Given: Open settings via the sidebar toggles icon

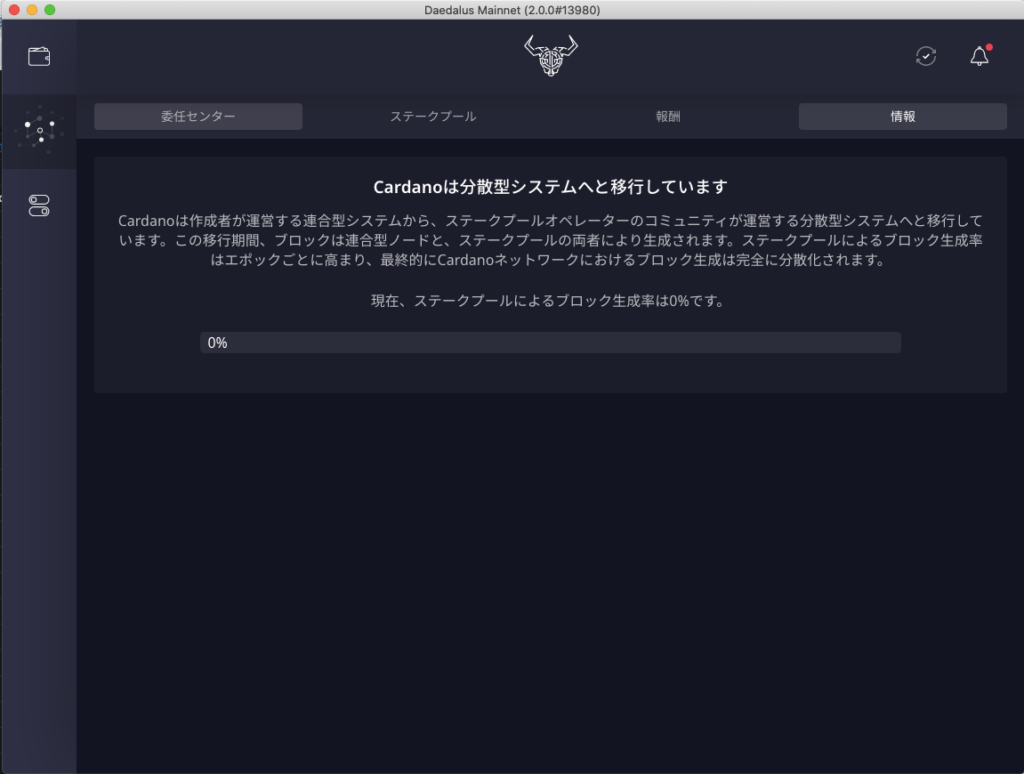Looking at the screenshot, I should tap(39, 206).
